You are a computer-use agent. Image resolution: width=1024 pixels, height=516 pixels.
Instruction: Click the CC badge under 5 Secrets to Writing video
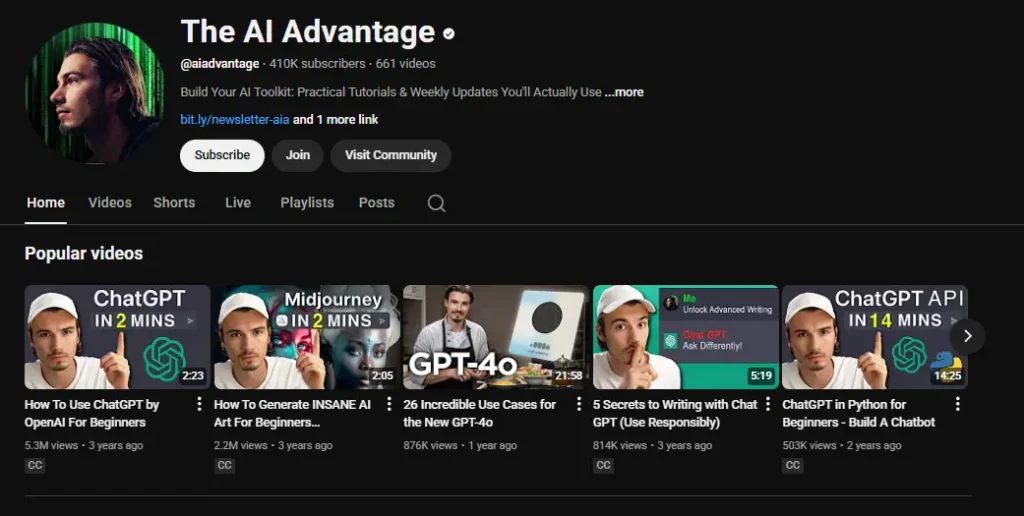pyautogui.click(x=603, y=466)
